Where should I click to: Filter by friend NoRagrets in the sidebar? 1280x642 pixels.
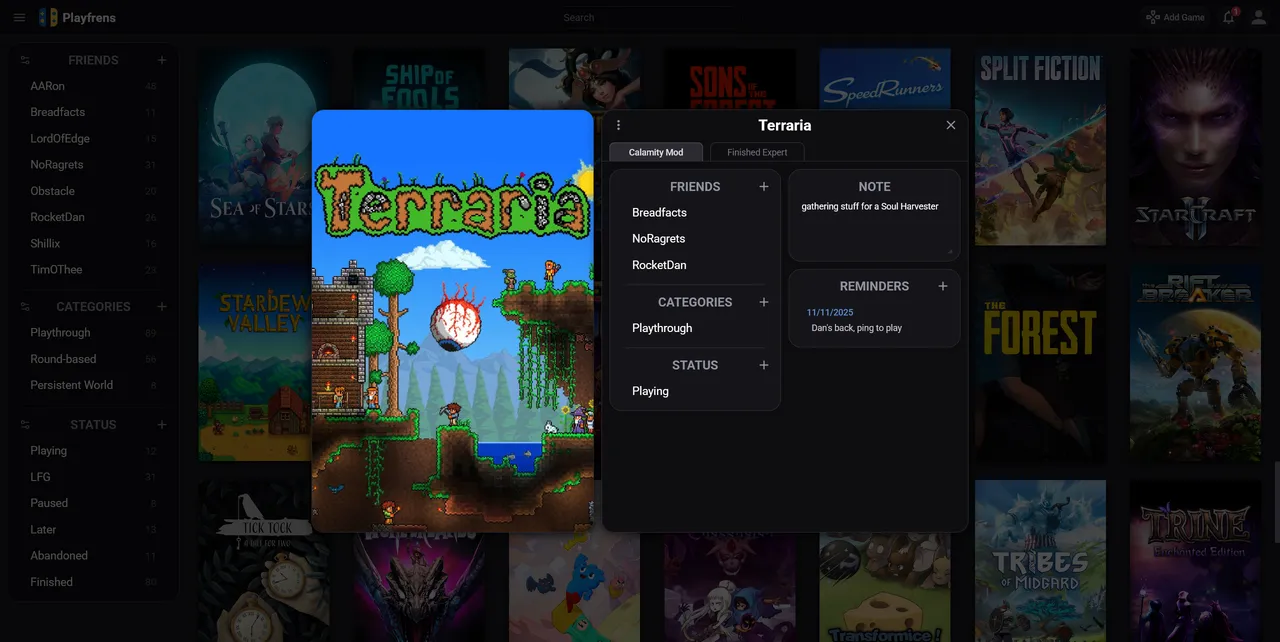coord(93,165)
